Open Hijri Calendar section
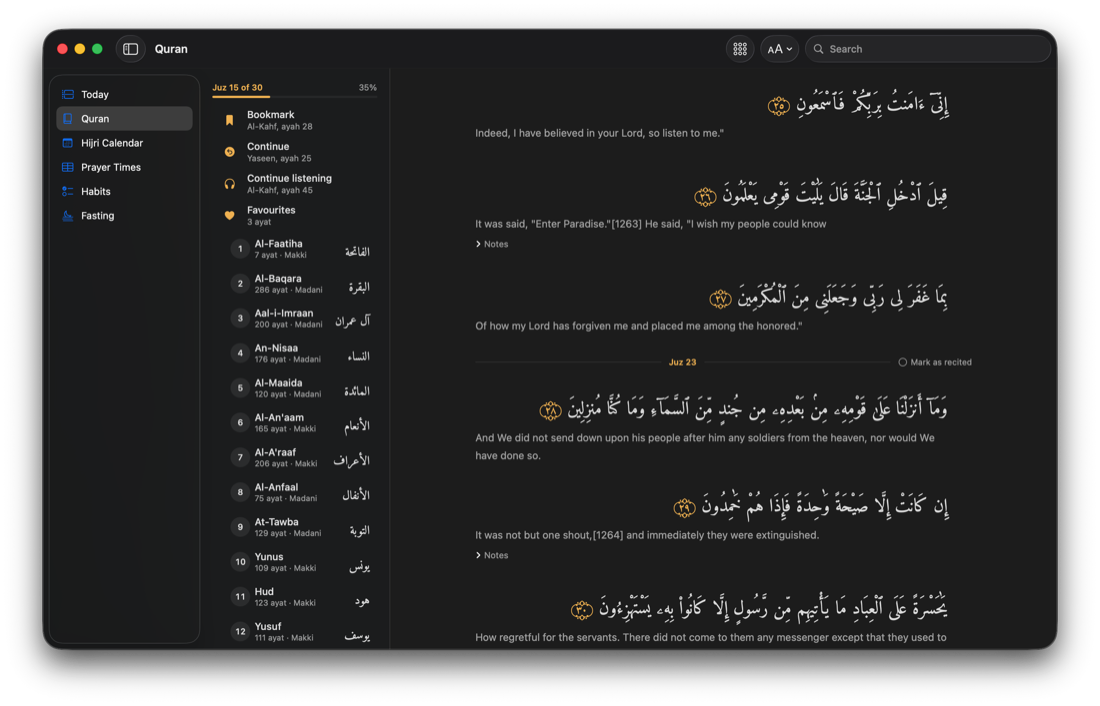The height and width of the screenshot is (706, 1100). point(124,143)
